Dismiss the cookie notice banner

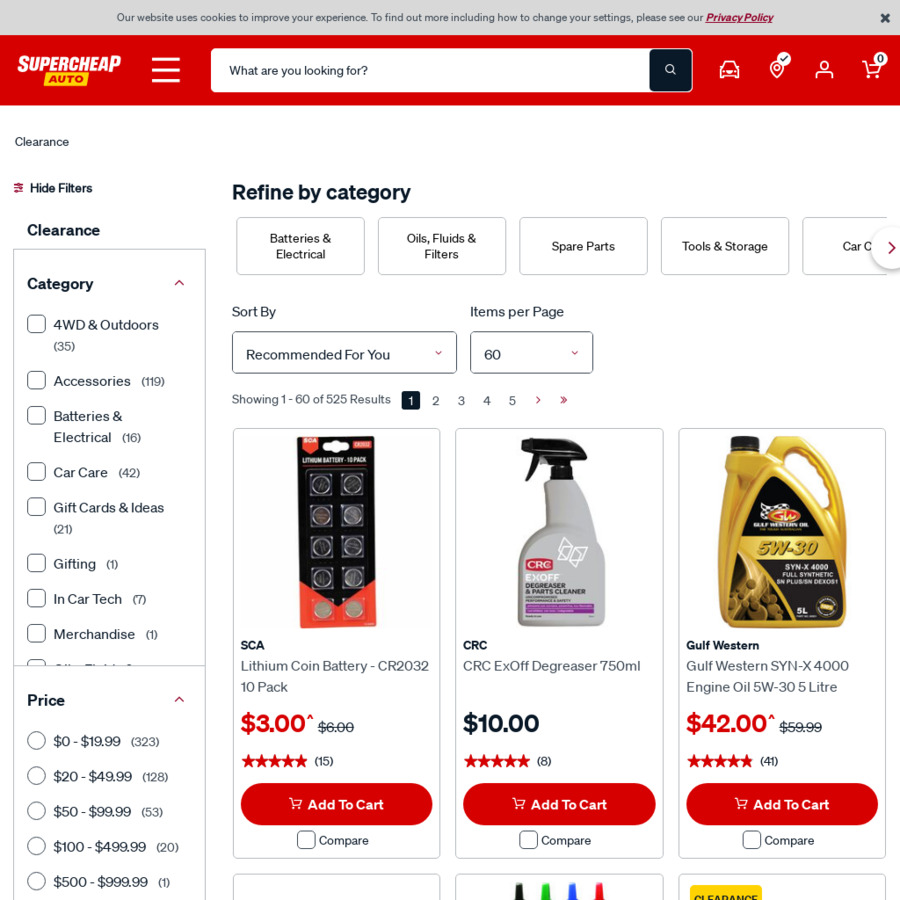(885, 18)
